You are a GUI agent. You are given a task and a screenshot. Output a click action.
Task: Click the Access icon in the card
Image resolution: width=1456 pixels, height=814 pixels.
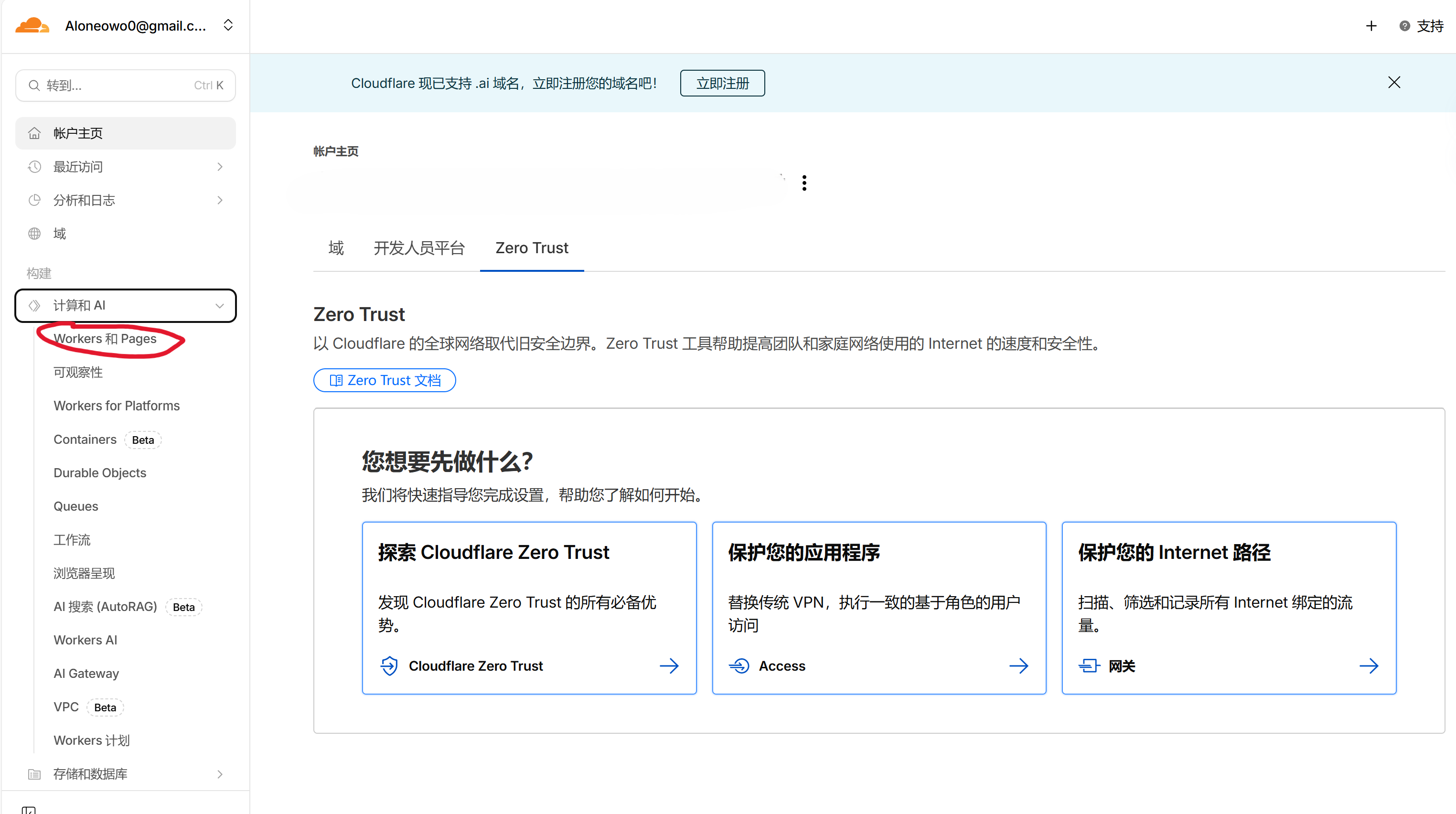(x=739, y=666)
